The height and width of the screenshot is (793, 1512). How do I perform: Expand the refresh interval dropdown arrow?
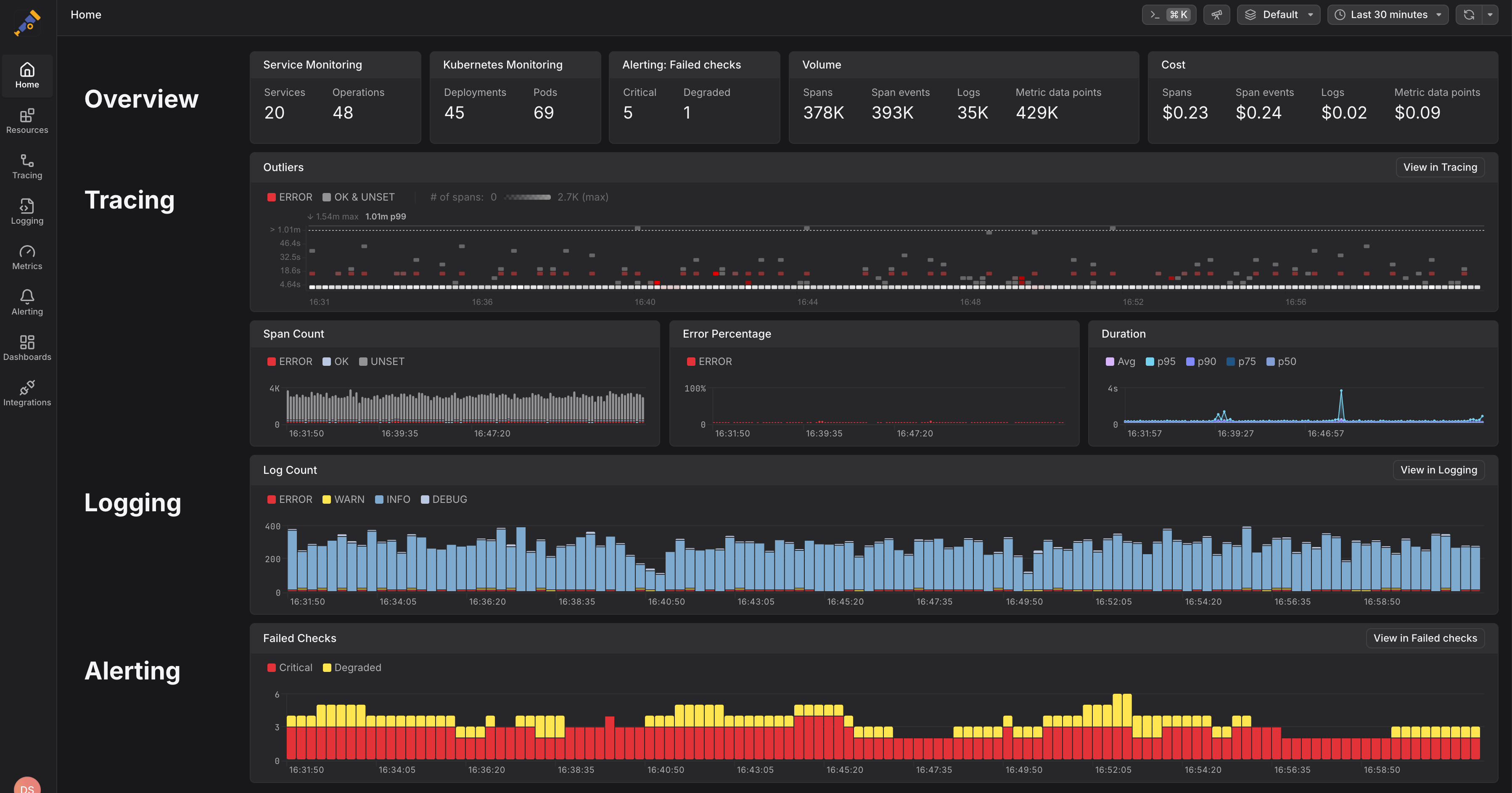1490,15
